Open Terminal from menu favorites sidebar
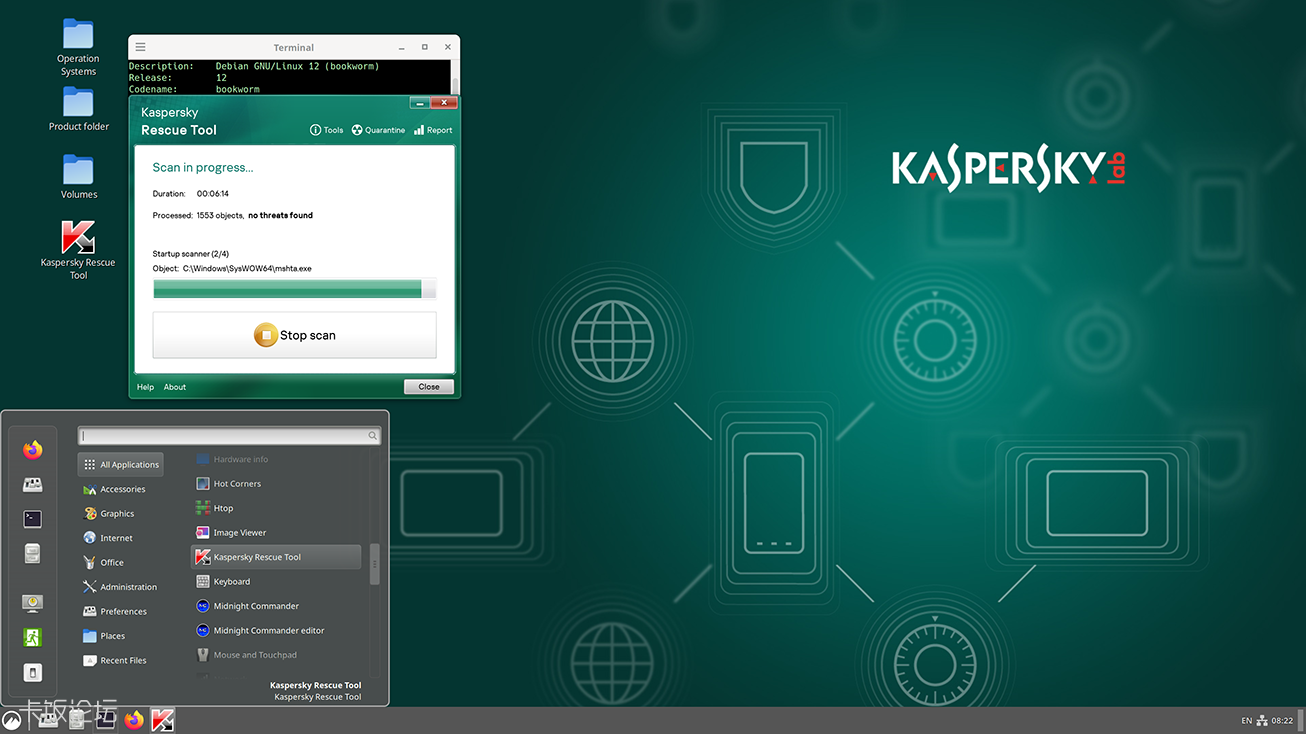The height and width of the screenshot is (734, 1306). pos(33,519)
